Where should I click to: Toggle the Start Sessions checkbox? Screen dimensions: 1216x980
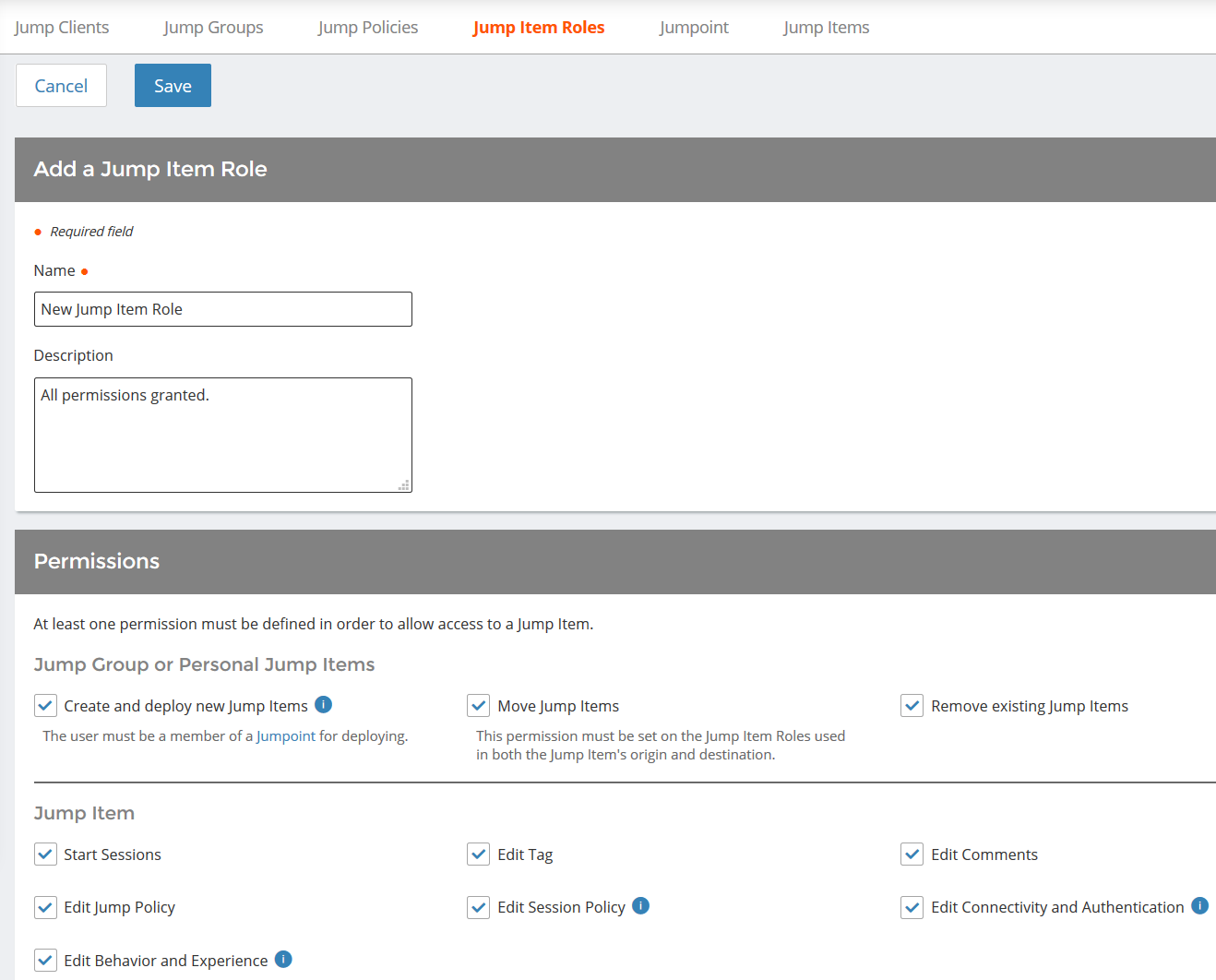click(45, 854)
